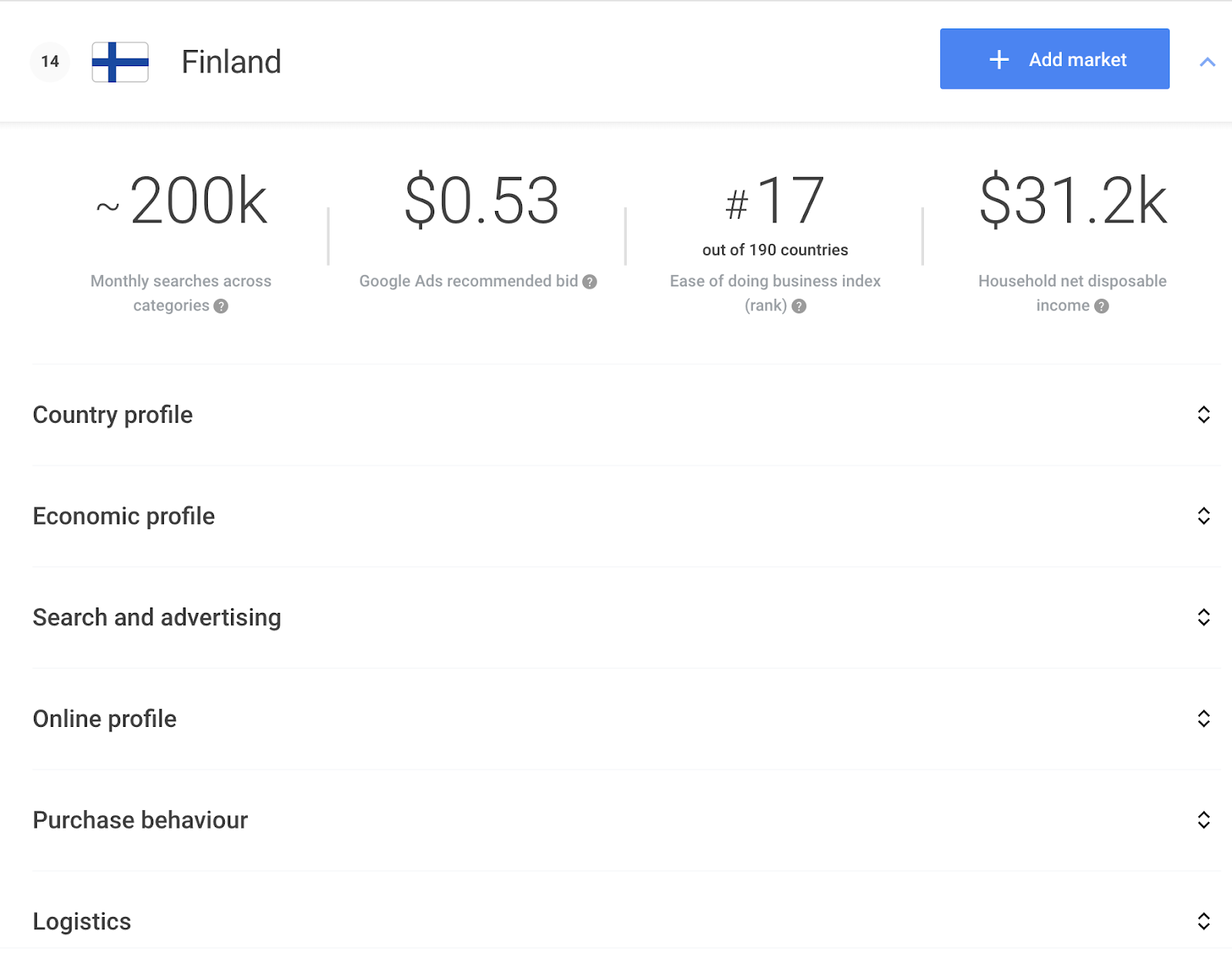Screen dimensions: 1232x954
Task: Click the ~200k monthly searches value
Action: click(182, 201)
